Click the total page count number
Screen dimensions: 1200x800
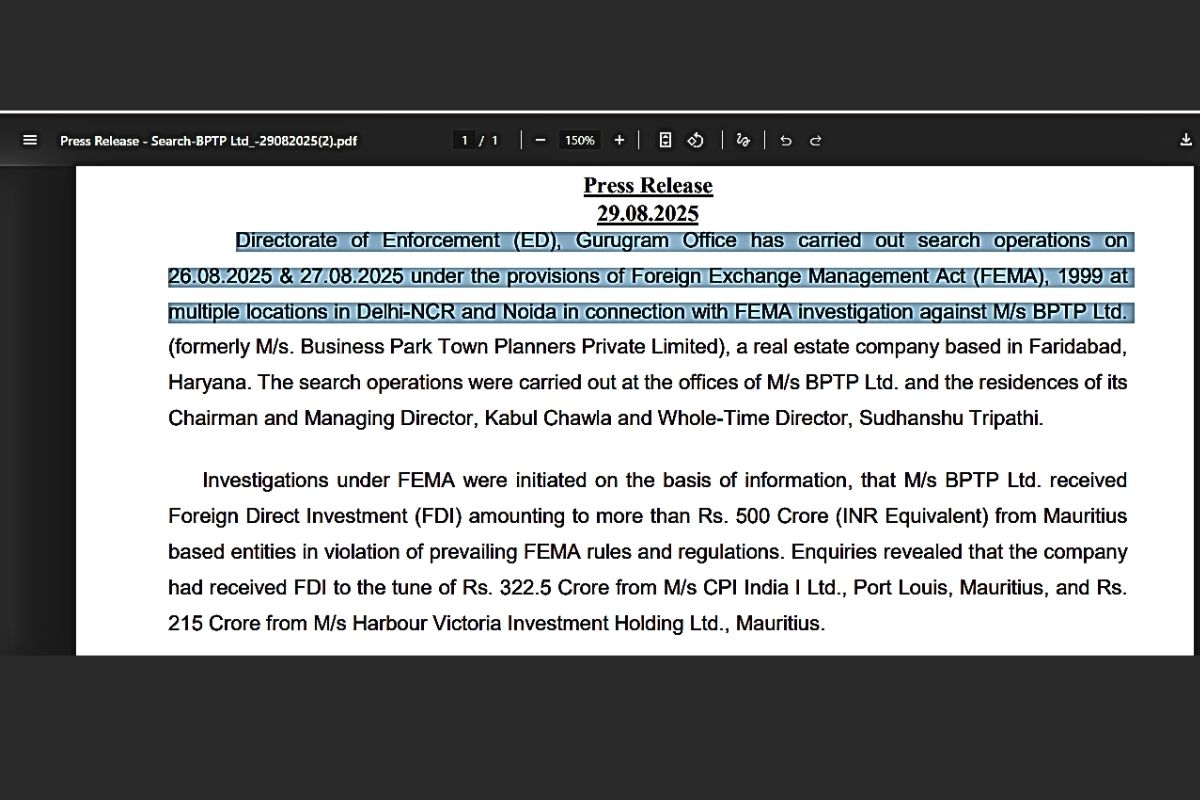(494, 140)
